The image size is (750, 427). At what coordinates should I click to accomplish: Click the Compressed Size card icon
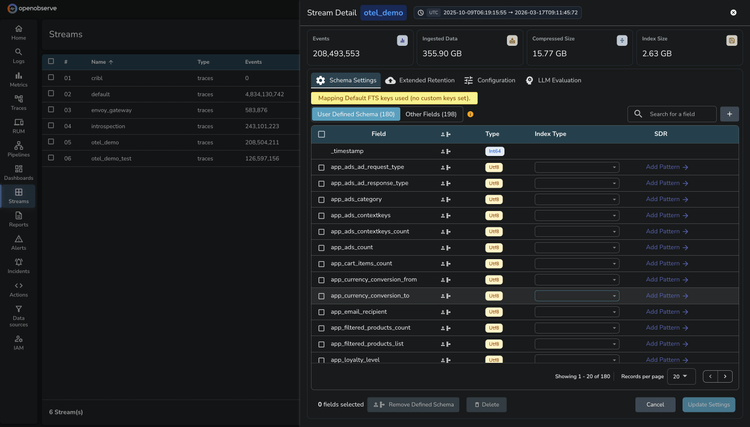coord(622,41)
